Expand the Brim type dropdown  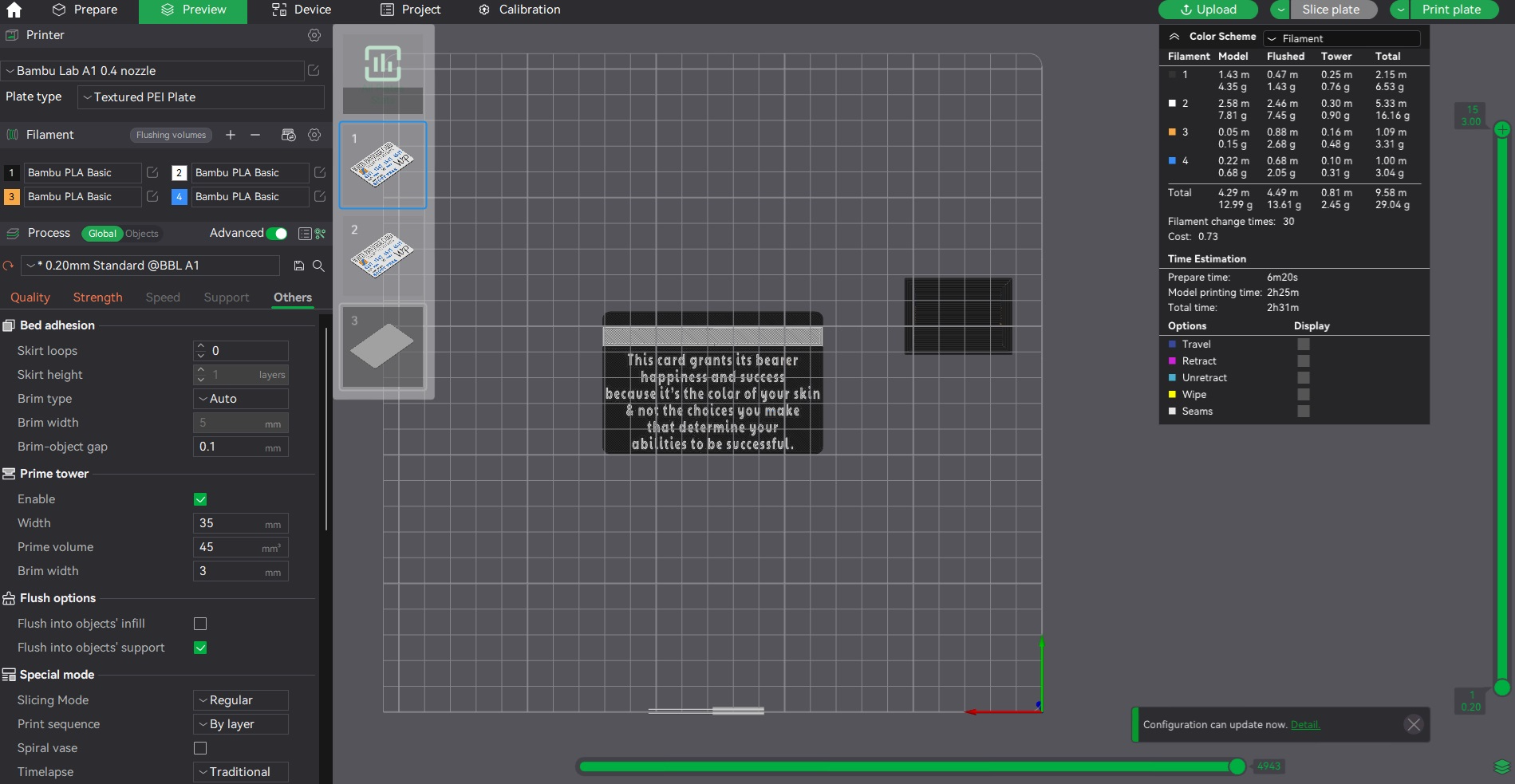coord(241,399)
